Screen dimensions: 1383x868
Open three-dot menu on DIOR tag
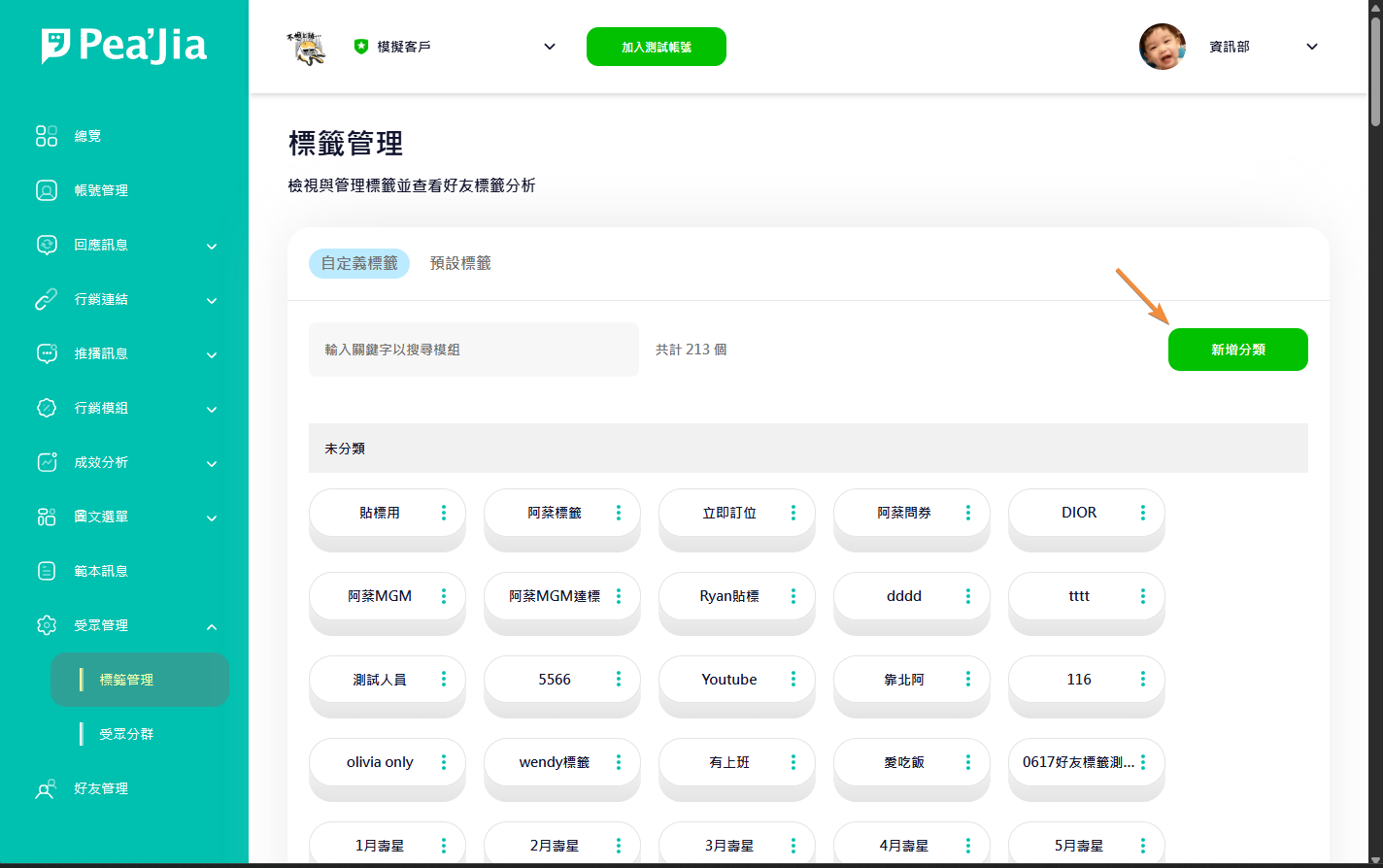1142,513
